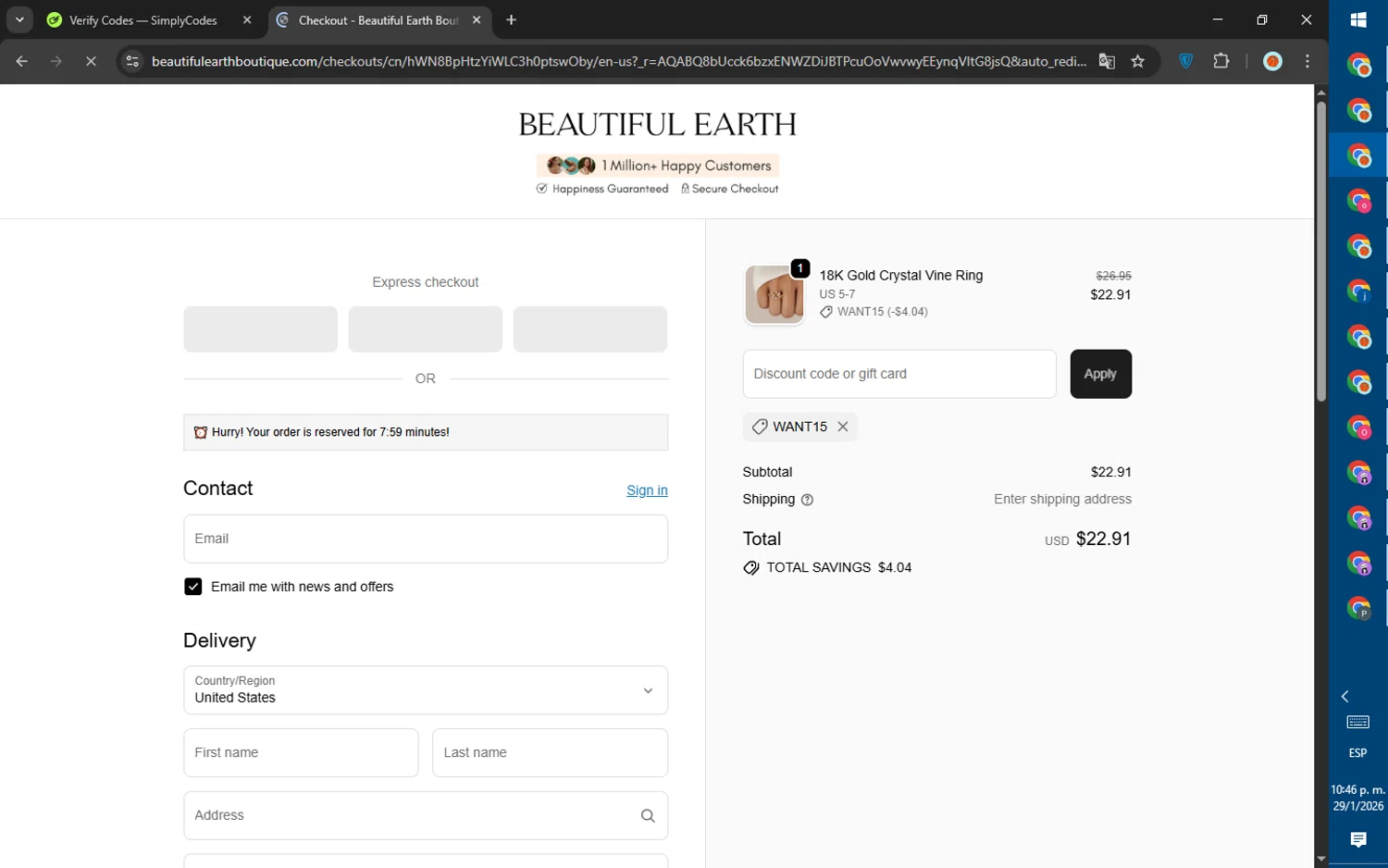This screenshot has width=1388, height=868.
Task: Click the address search magnifier icon
Action: (x=648, y=815)
